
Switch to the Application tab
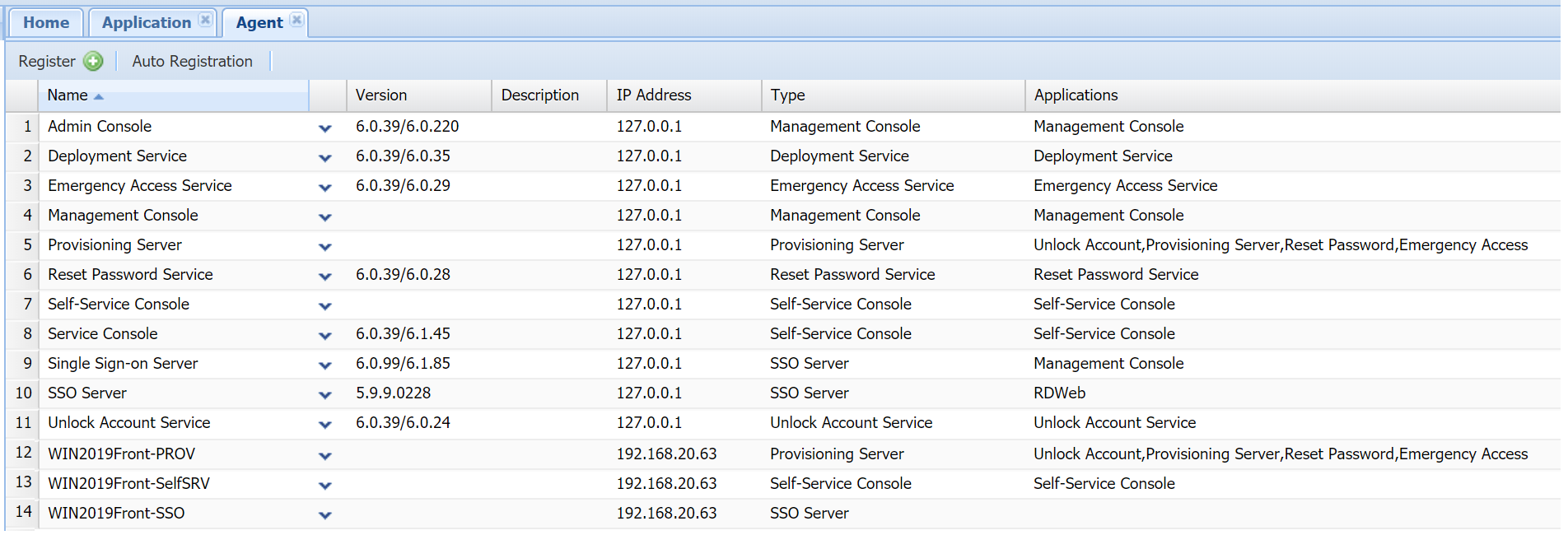click(146, 22)
